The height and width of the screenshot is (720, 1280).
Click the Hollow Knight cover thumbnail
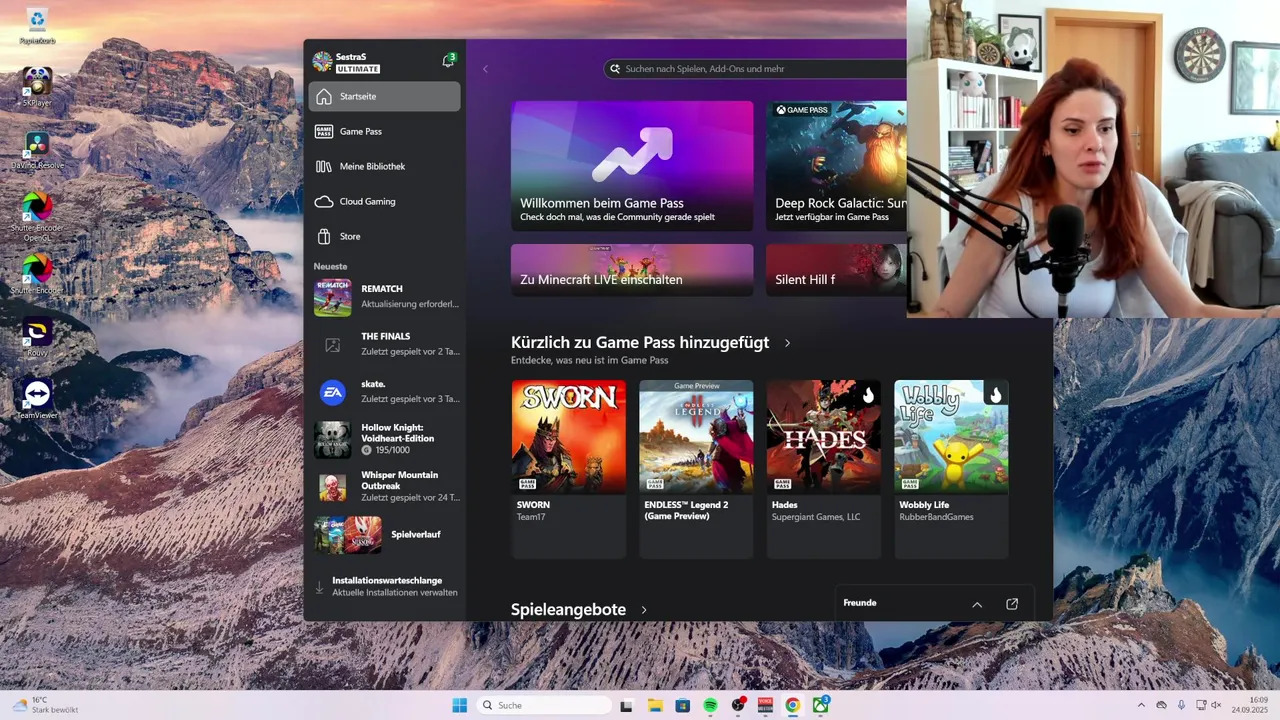333,440
